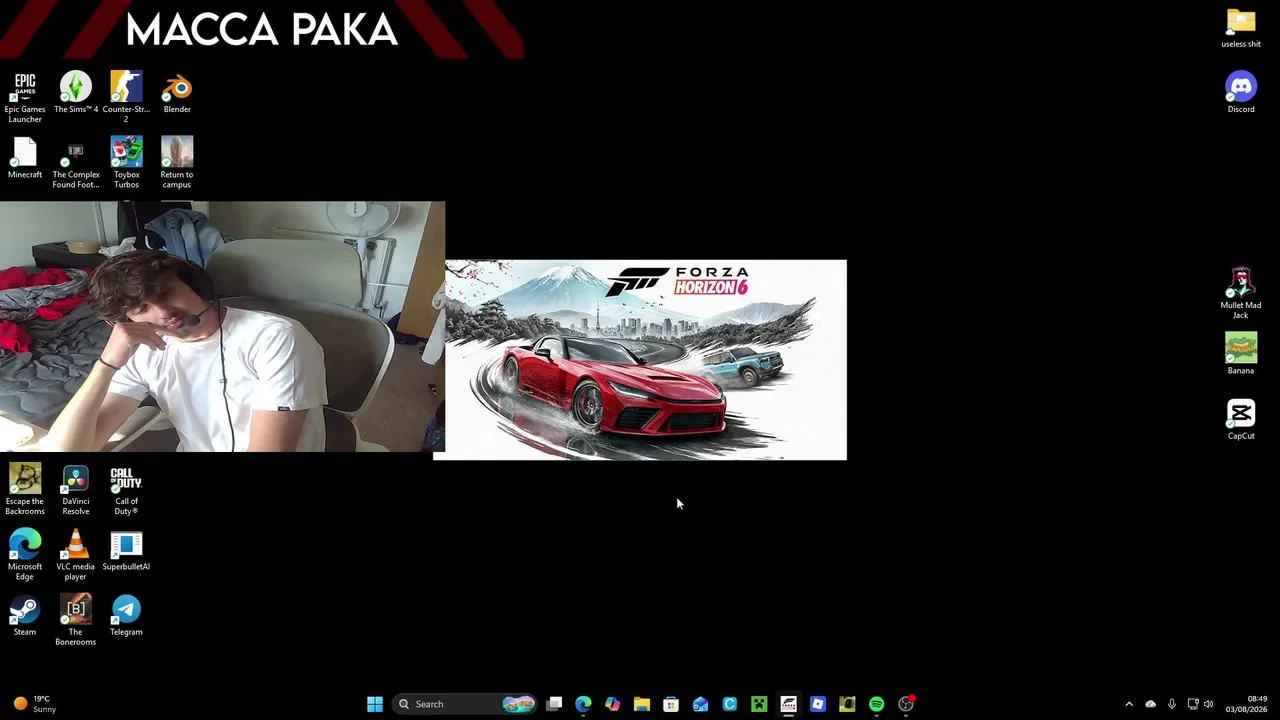Select the Mullet Mad Jack desktop icon

[1241, 294]
